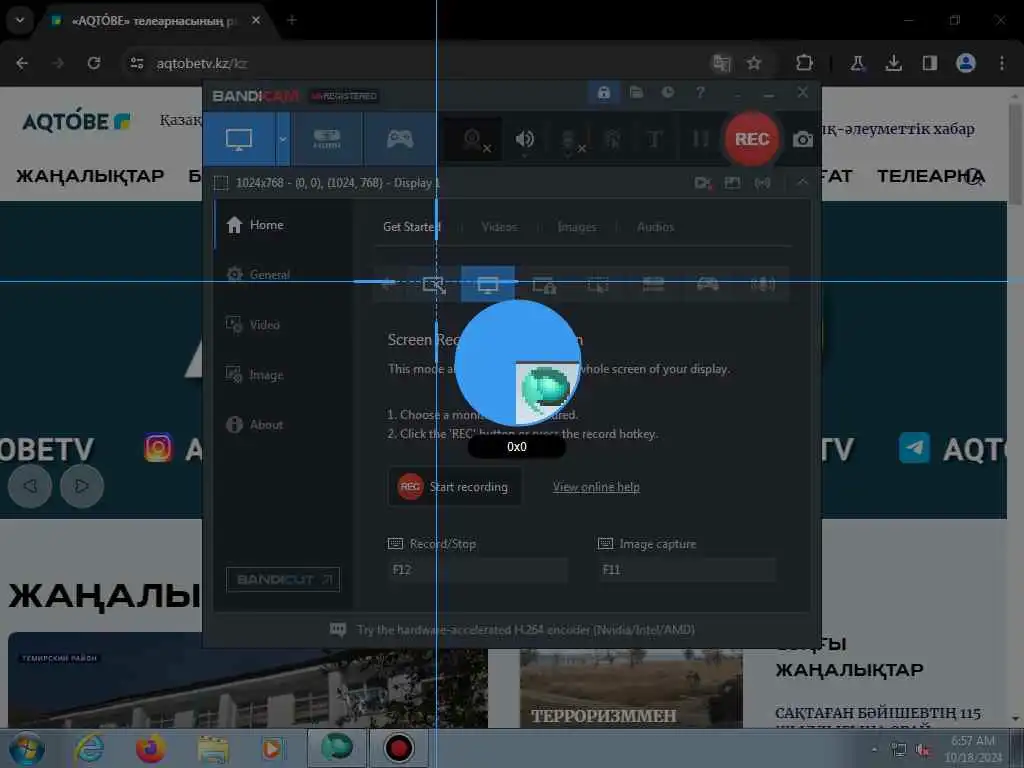Click the AQTOBE website logo
Screen dimensions: 1024x768
[x=77, y=121]
